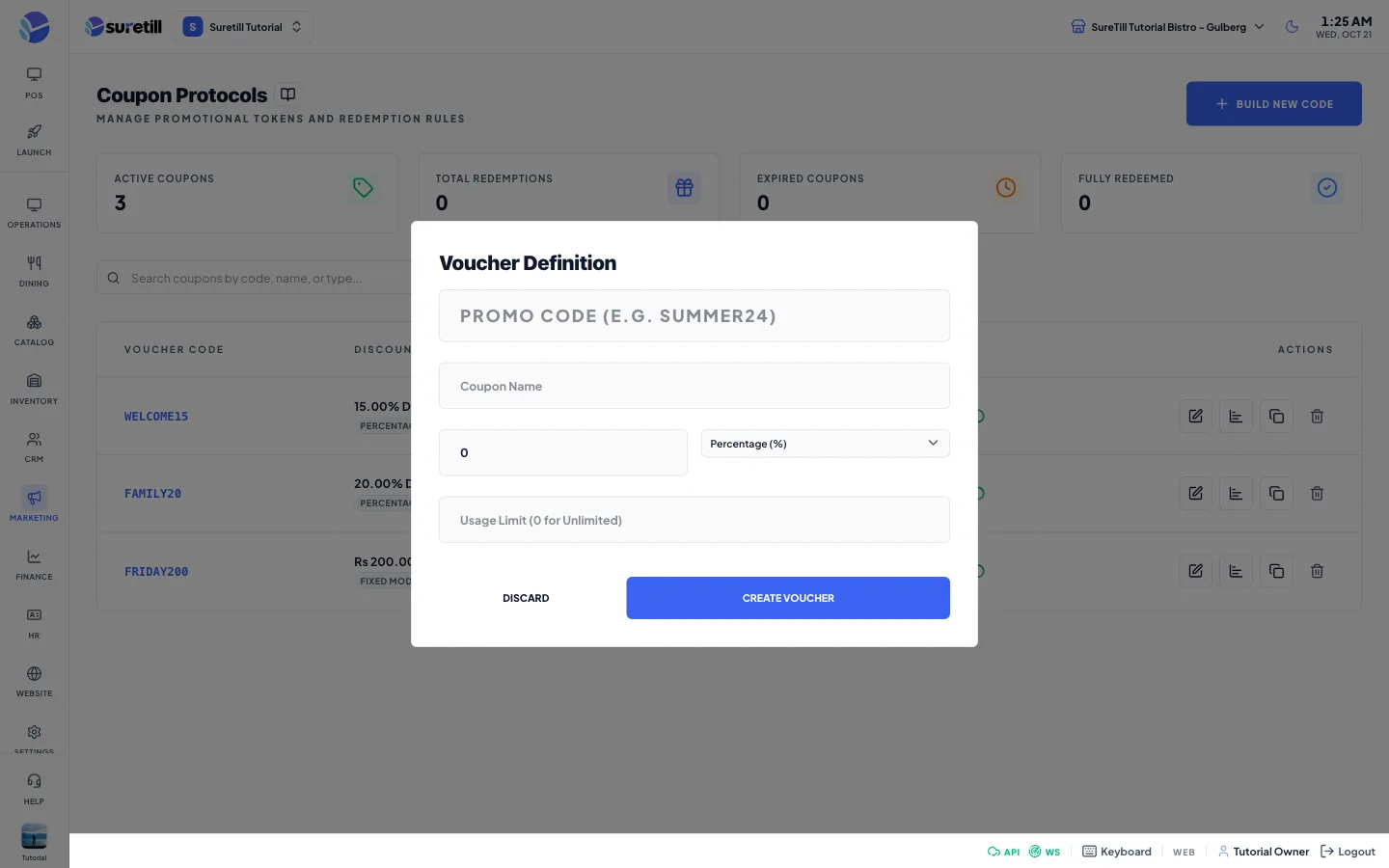Click the API connection status indicator
Image resolution: width=1389 pixels, height=868 pixels.
click(1003, 852)
